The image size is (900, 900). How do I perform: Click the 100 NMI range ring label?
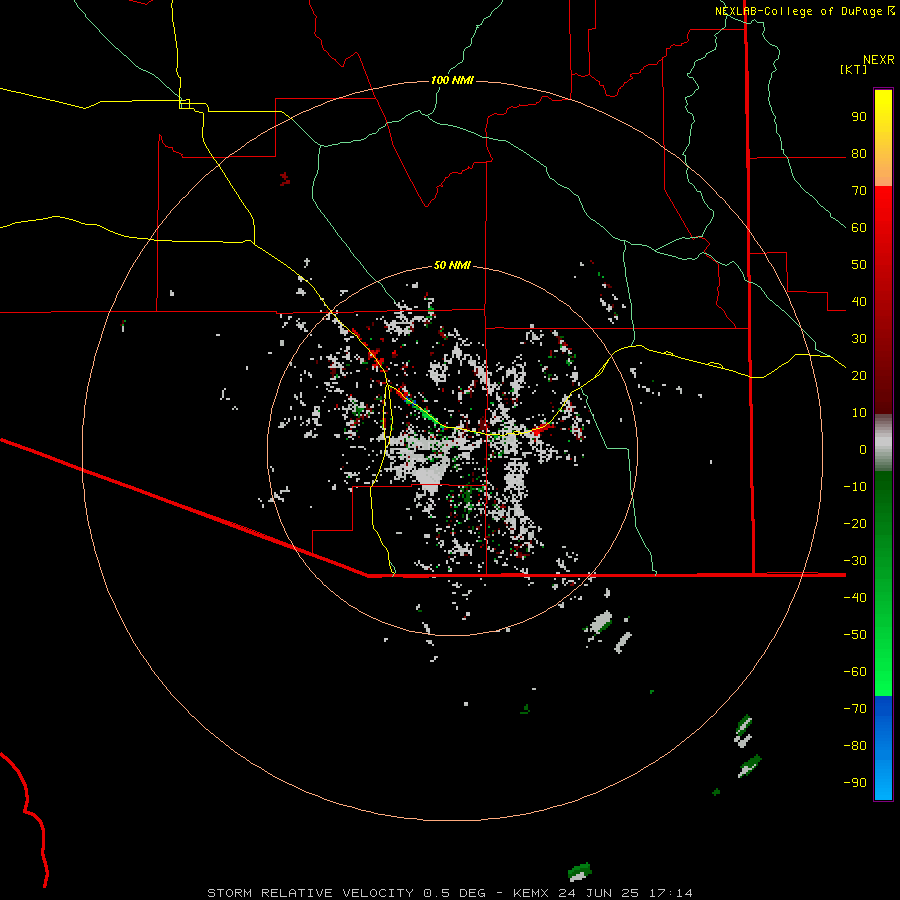[x=452, y=80]
